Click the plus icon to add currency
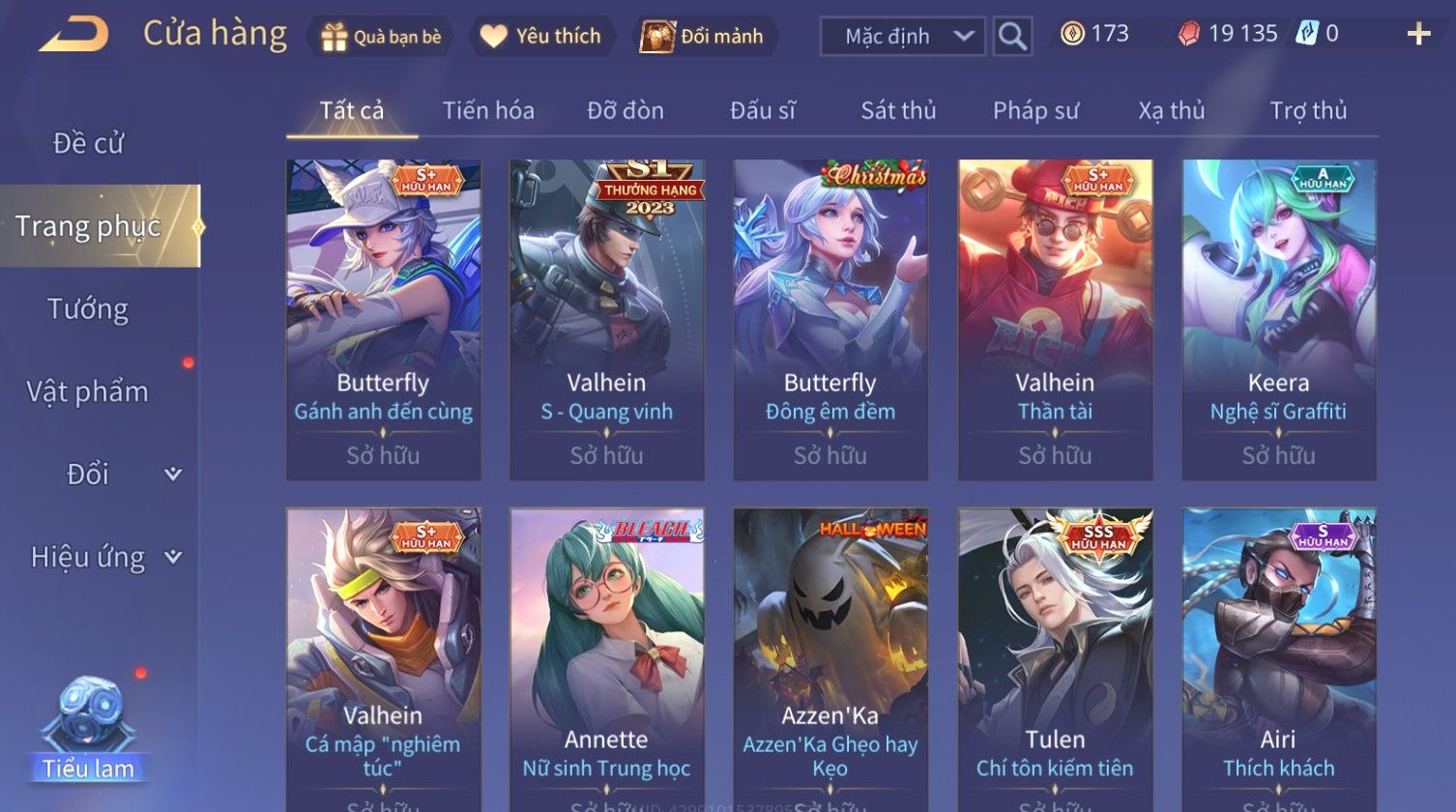The width and height of the screenshot is (1456, 812). coord(1418,35)
